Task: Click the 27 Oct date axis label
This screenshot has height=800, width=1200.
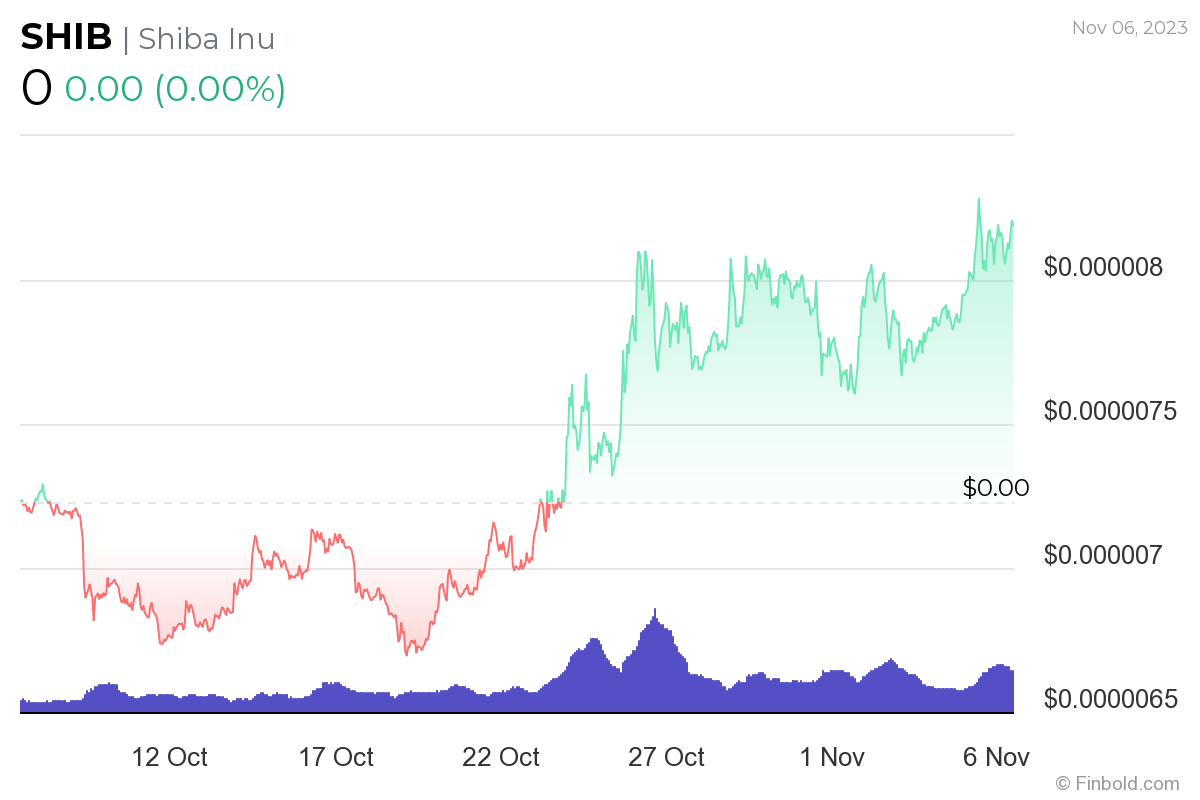Action: [x=666, y=757]
